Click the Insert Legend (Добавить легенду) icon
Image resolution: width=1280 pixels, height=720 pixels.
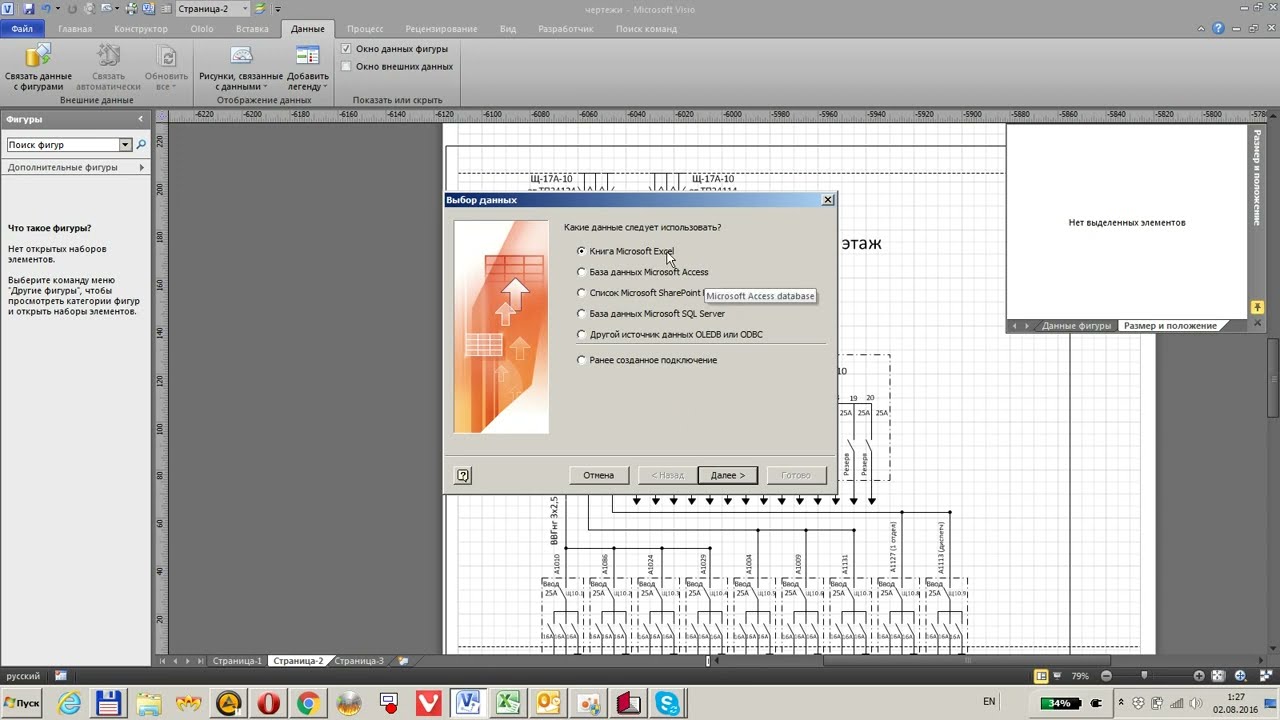pos(307,56)
